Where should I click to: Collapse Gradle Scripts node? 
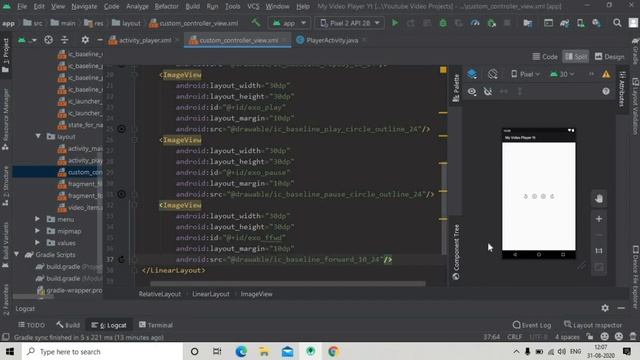[x=17, y=254]
